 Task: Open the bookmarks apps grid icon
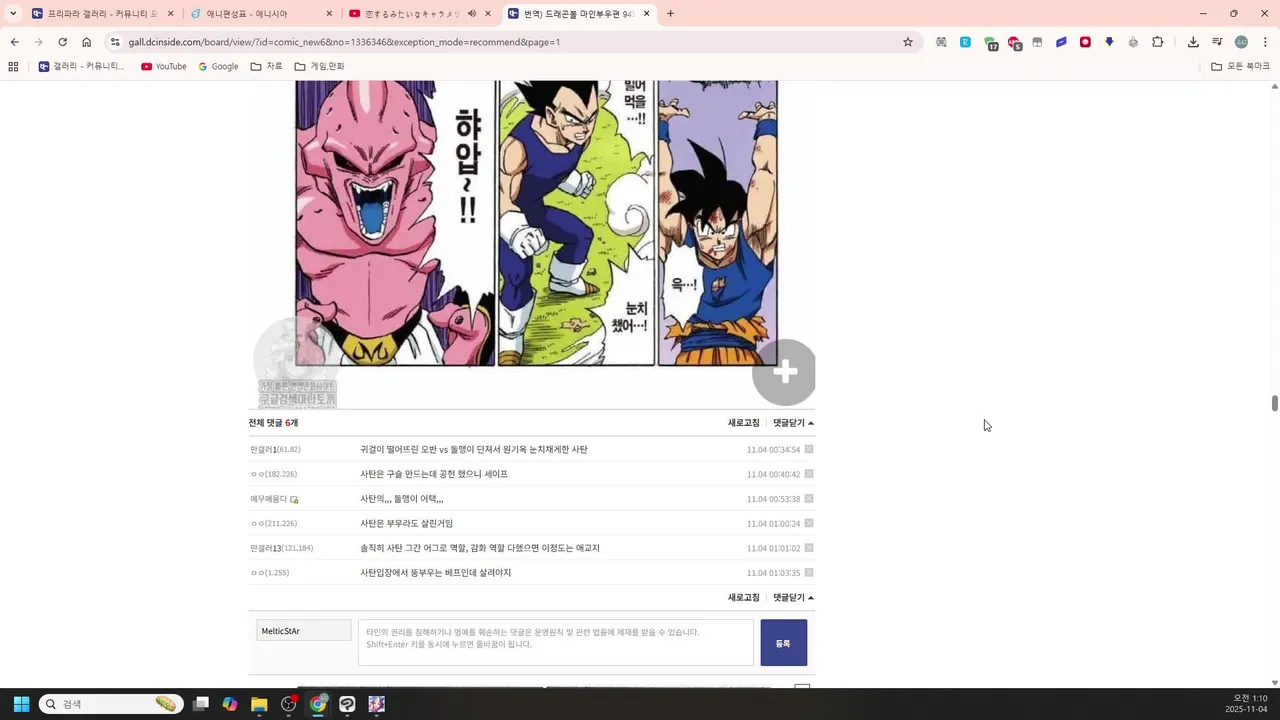pyautogui.click(x=13, y=66)
